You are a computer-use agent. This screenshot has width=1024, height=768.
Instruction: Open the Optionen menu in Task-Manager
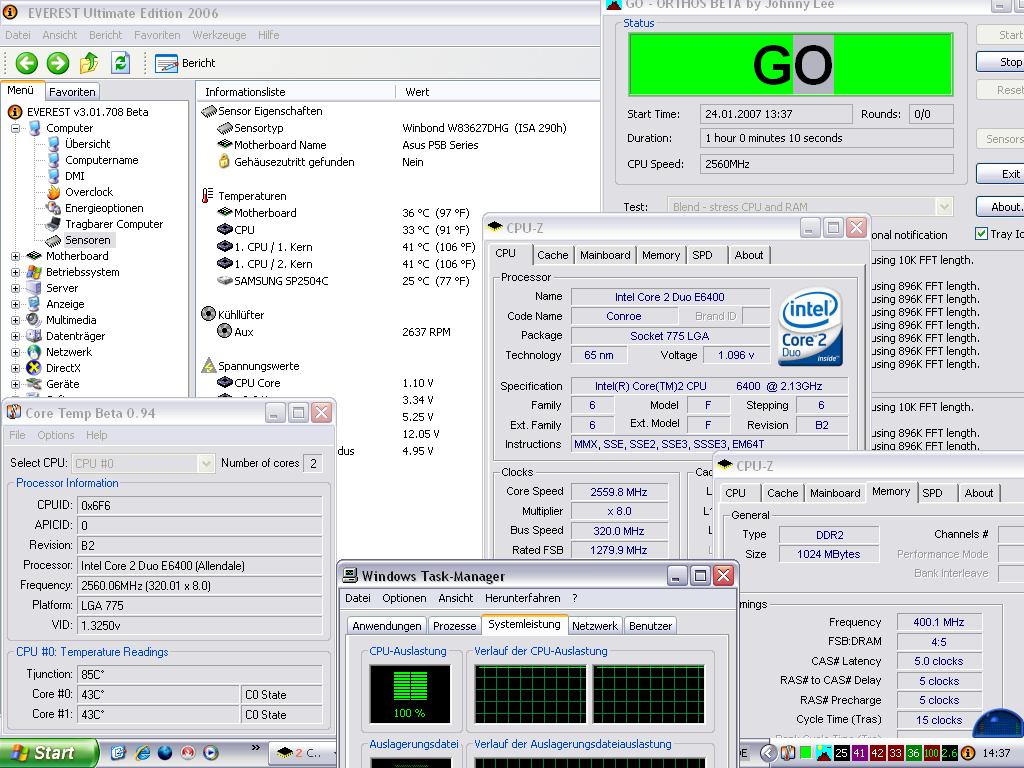[404, 598]
